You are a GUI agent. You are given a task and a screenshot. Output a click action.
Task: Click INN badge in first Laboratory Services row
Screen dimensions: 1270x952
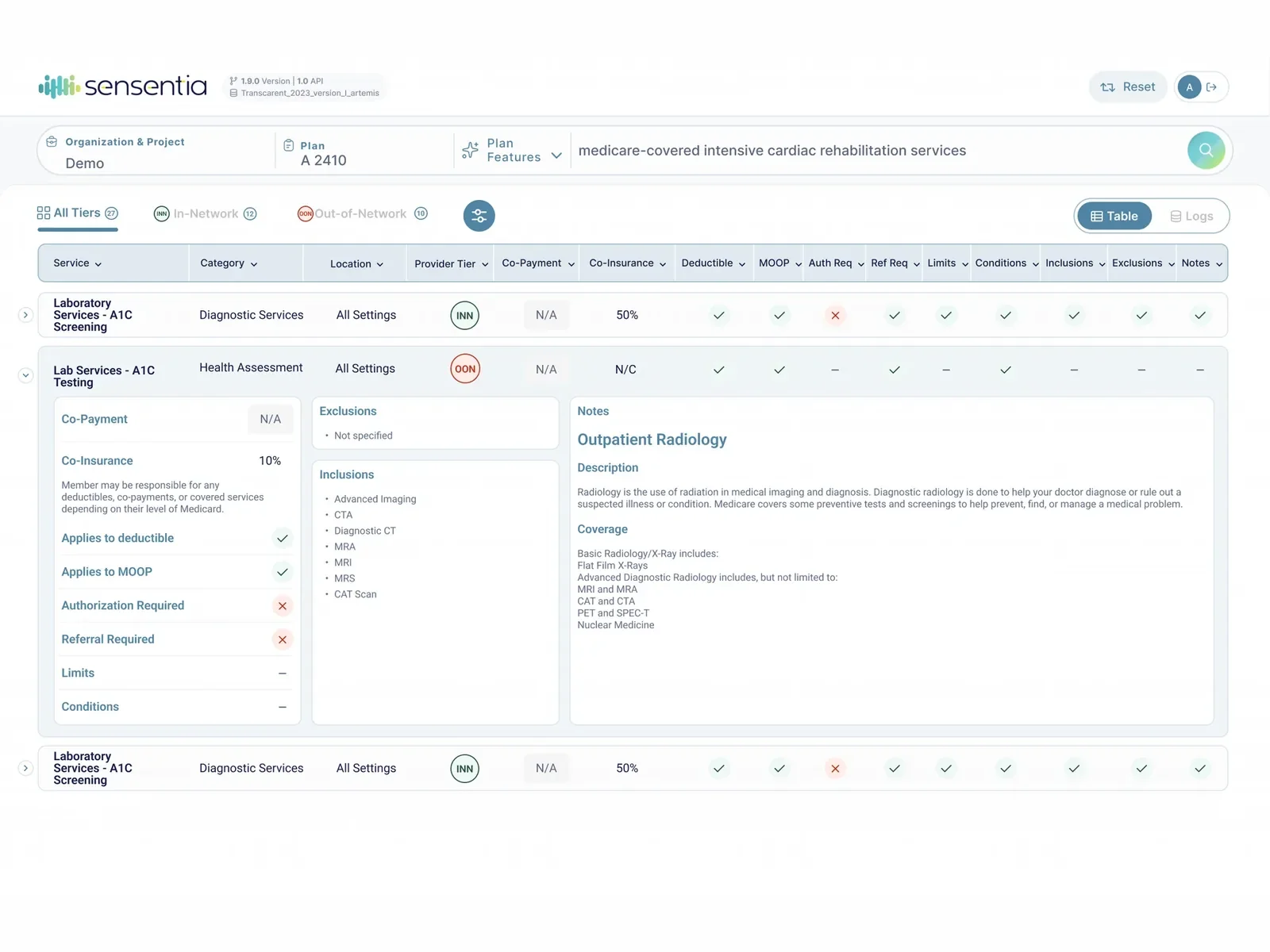pyautogui.click(x=465, y=316)
